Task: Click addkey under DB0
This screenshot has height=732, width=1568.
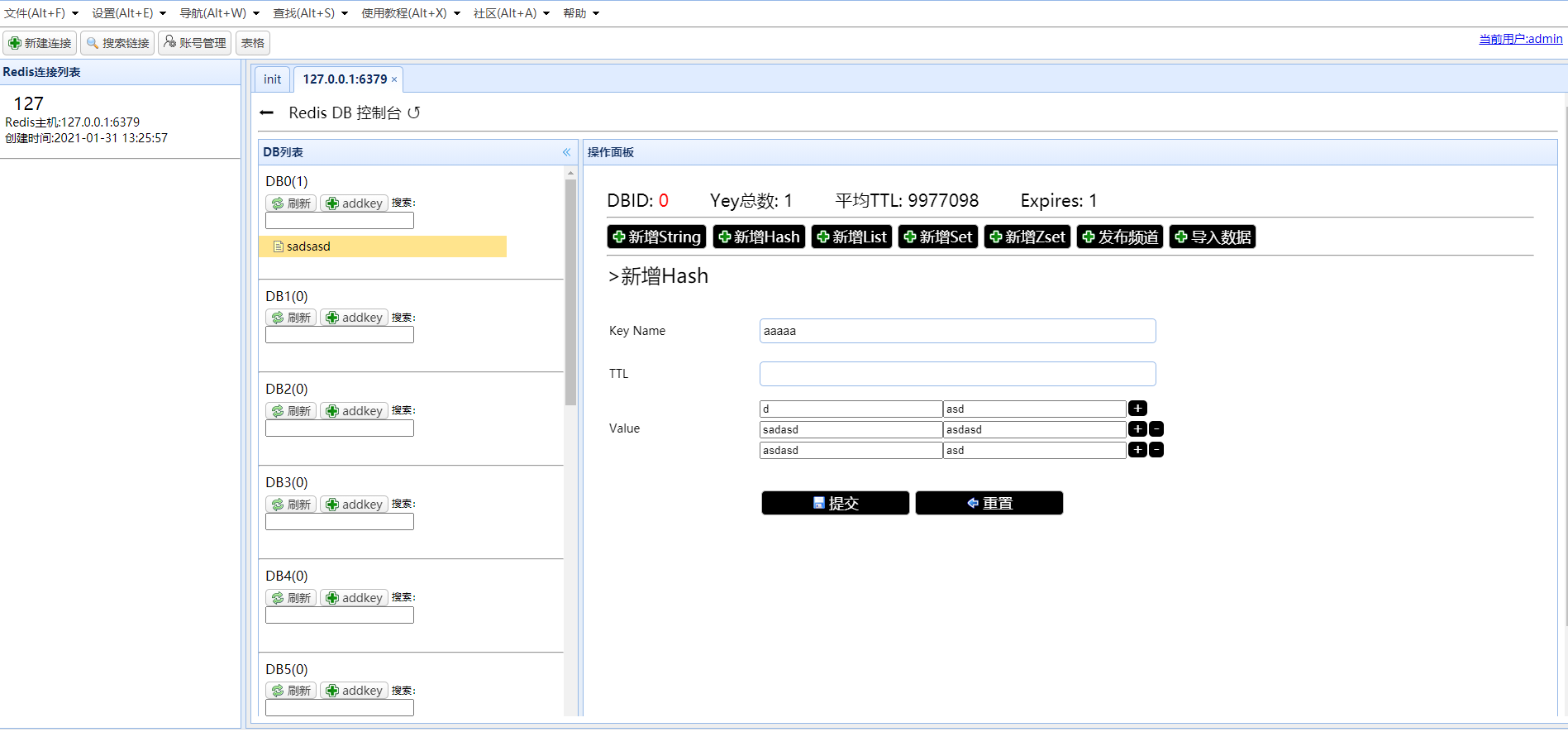Action: [354, 203]
